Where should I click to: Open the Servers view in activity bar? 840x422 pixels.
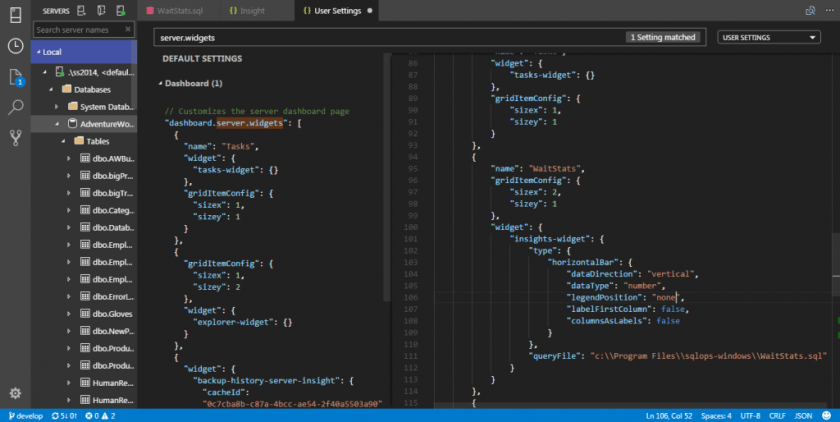coord(16,14)
